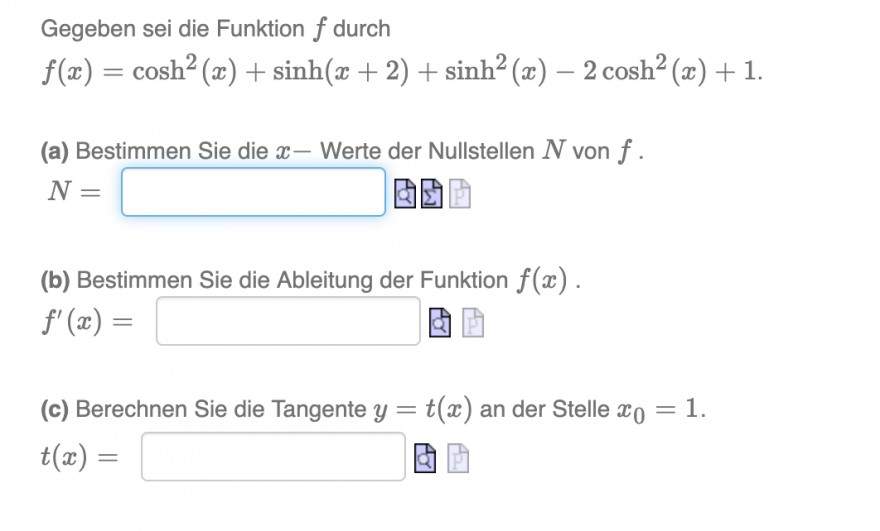
Task: Preview the f'(x) answer with magnifier icon
Action: tap(440, 323)
